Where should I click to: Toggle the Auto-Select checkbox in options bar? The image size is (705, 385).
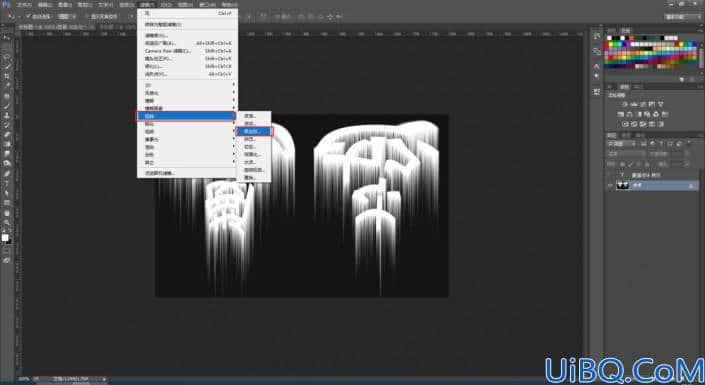[x=28, y=17]
